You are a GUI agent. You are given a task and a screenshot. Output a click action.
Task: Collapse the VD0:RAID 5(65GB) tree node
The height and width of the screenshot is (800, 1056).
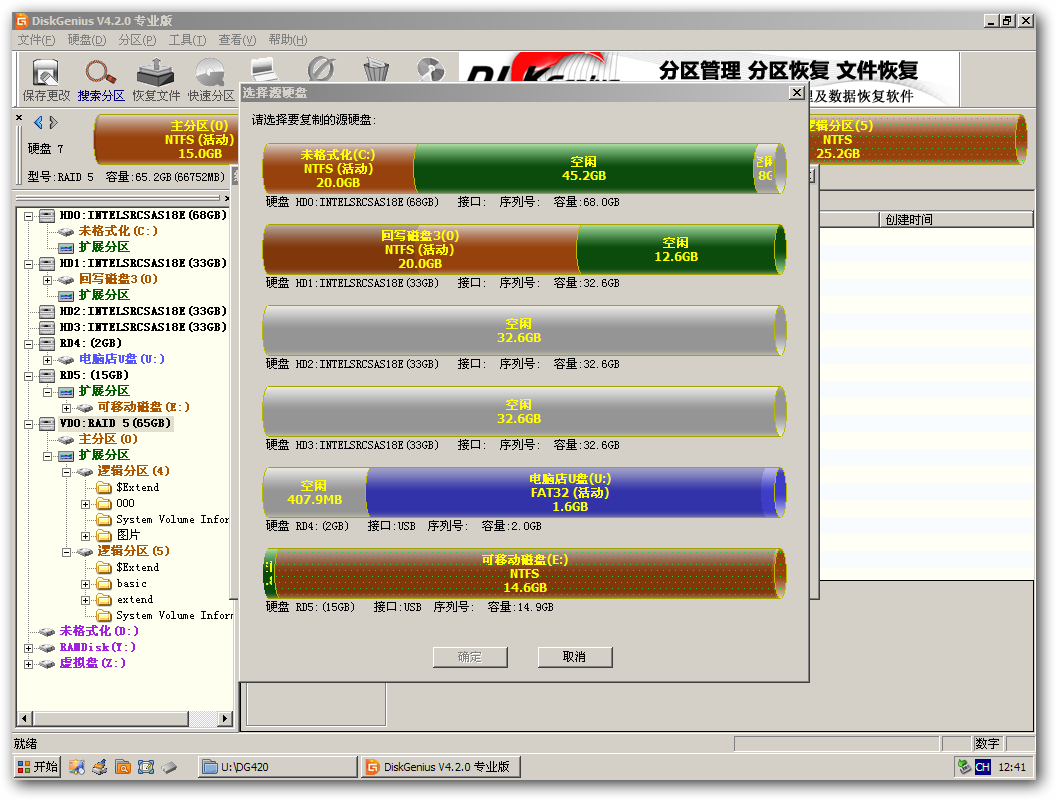pyautogui.click(x=29, y=424)
